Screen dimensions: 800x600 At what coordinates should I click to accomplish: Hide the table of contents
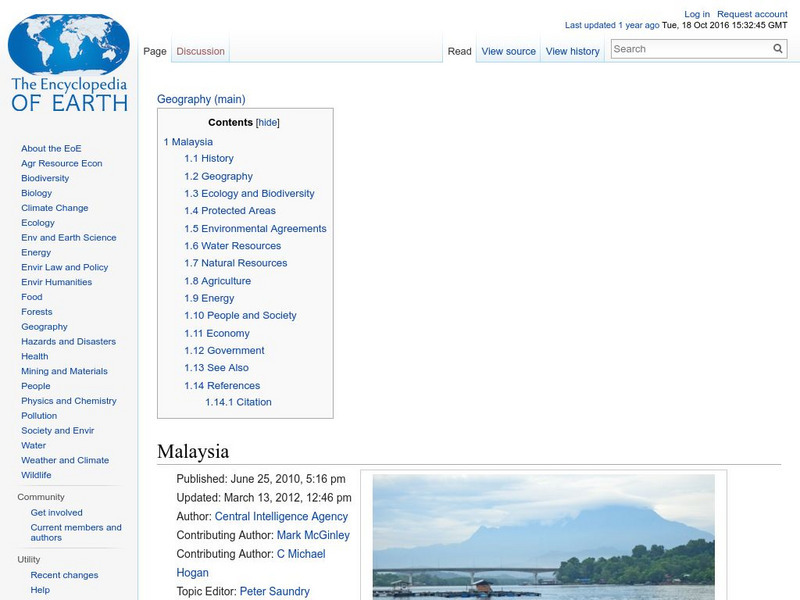click(x=266, y=122)
